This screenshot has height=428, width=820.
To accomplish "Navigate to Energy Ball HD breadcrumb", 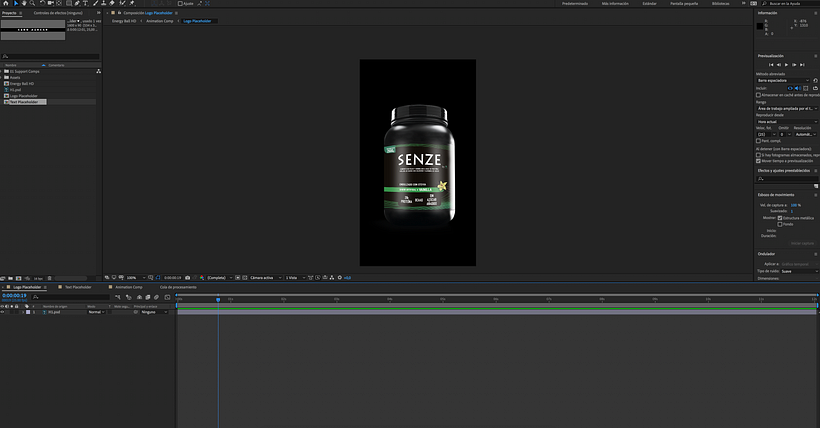I will (124, 21).
